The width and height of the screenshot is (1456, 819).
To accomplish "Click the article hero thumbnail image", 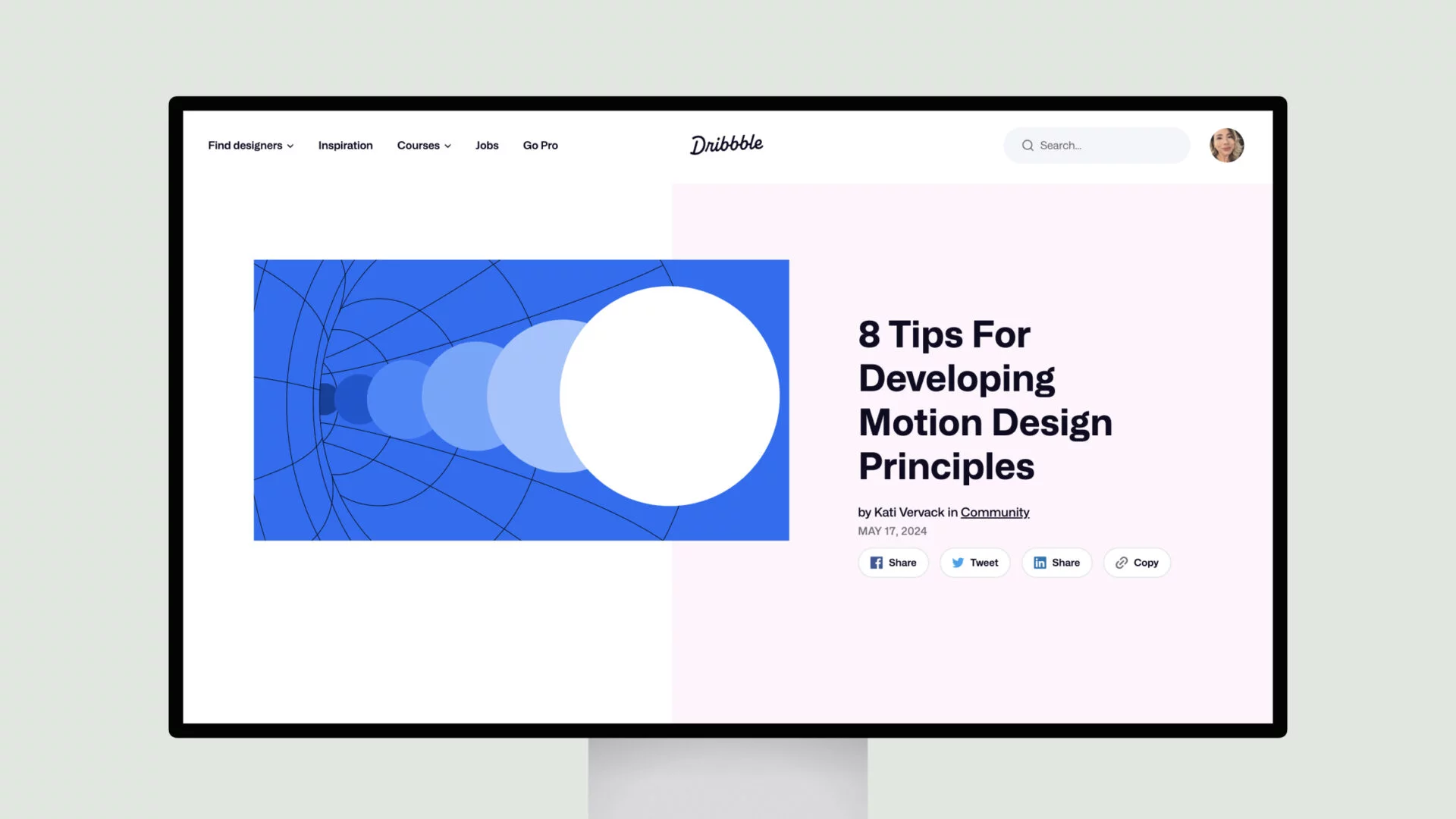I will click(x=521, y=399).
